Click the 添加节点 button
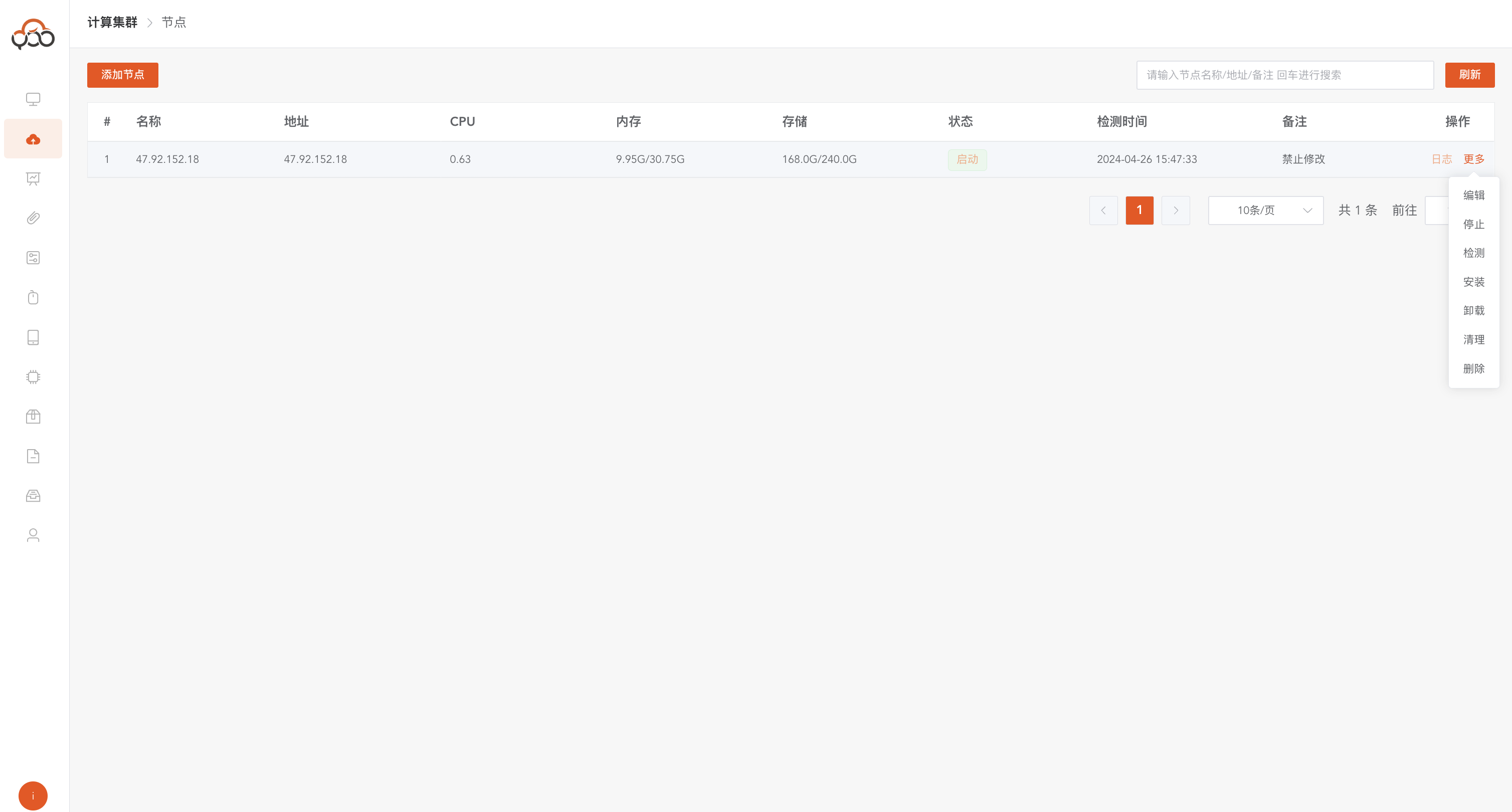 click(x=123, y=75)
